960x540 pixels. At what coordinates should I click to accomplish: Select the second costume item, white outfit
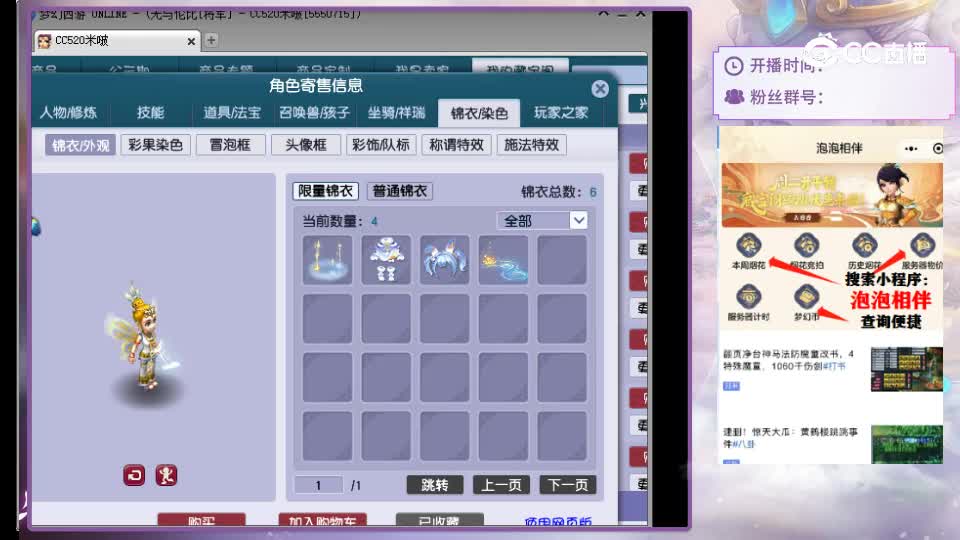386,260
